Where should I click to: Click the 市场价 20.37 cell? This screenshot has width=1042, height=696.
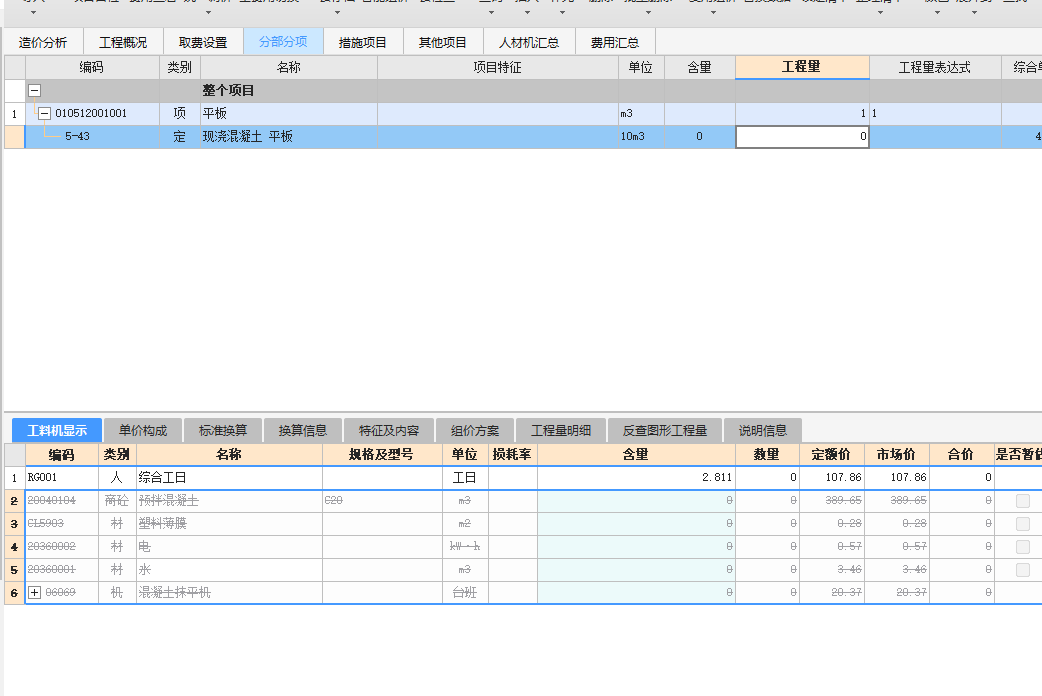(897, 592)
